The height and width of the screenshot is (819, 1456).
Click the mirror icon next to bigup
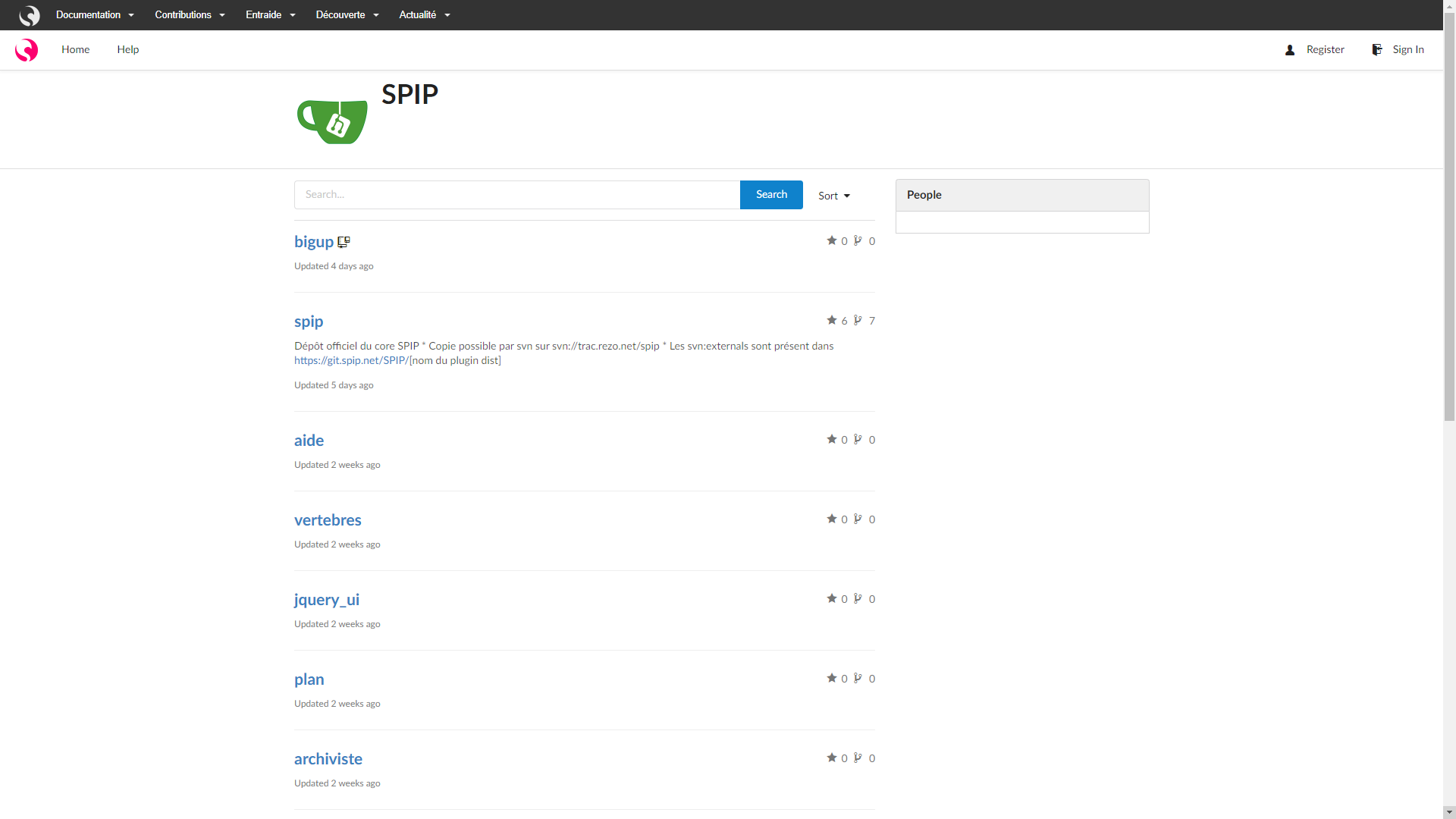click(344, 242)
